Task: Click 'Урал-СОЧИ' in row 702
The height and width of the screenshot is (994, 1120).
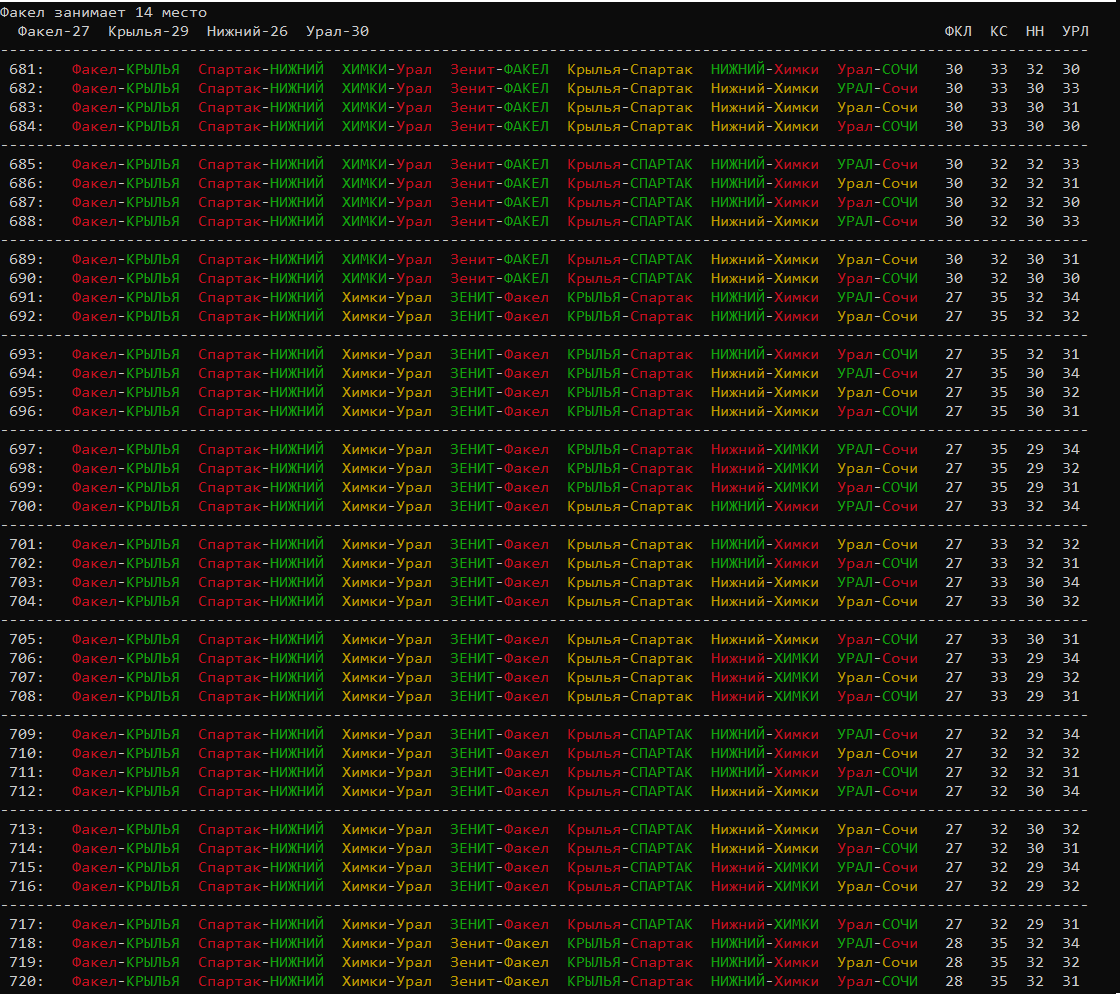Action: pyautogui.click(x=877, y=563)
